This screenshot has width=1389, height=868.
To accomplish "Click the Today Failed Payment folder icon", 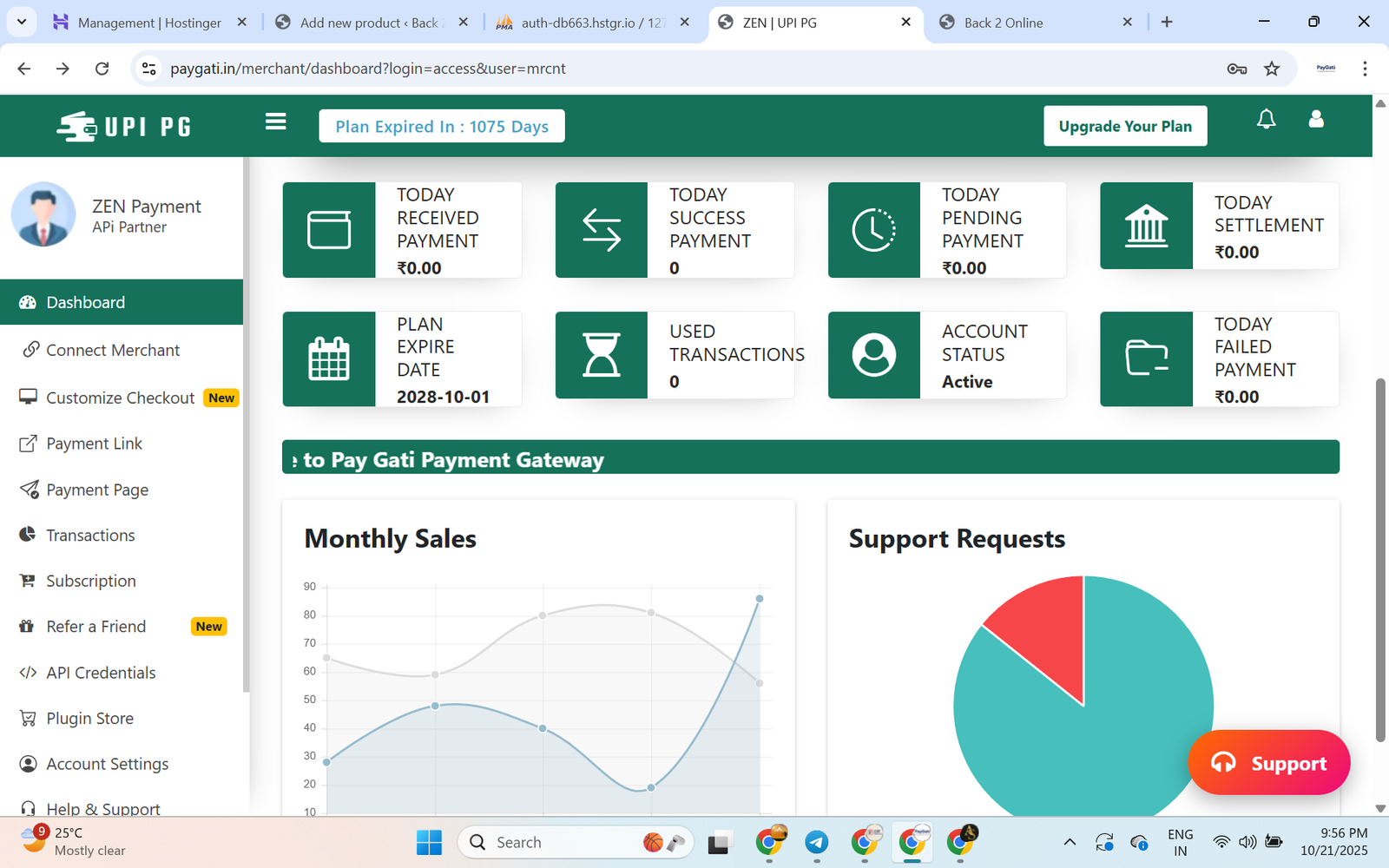I will [1146, 358].
